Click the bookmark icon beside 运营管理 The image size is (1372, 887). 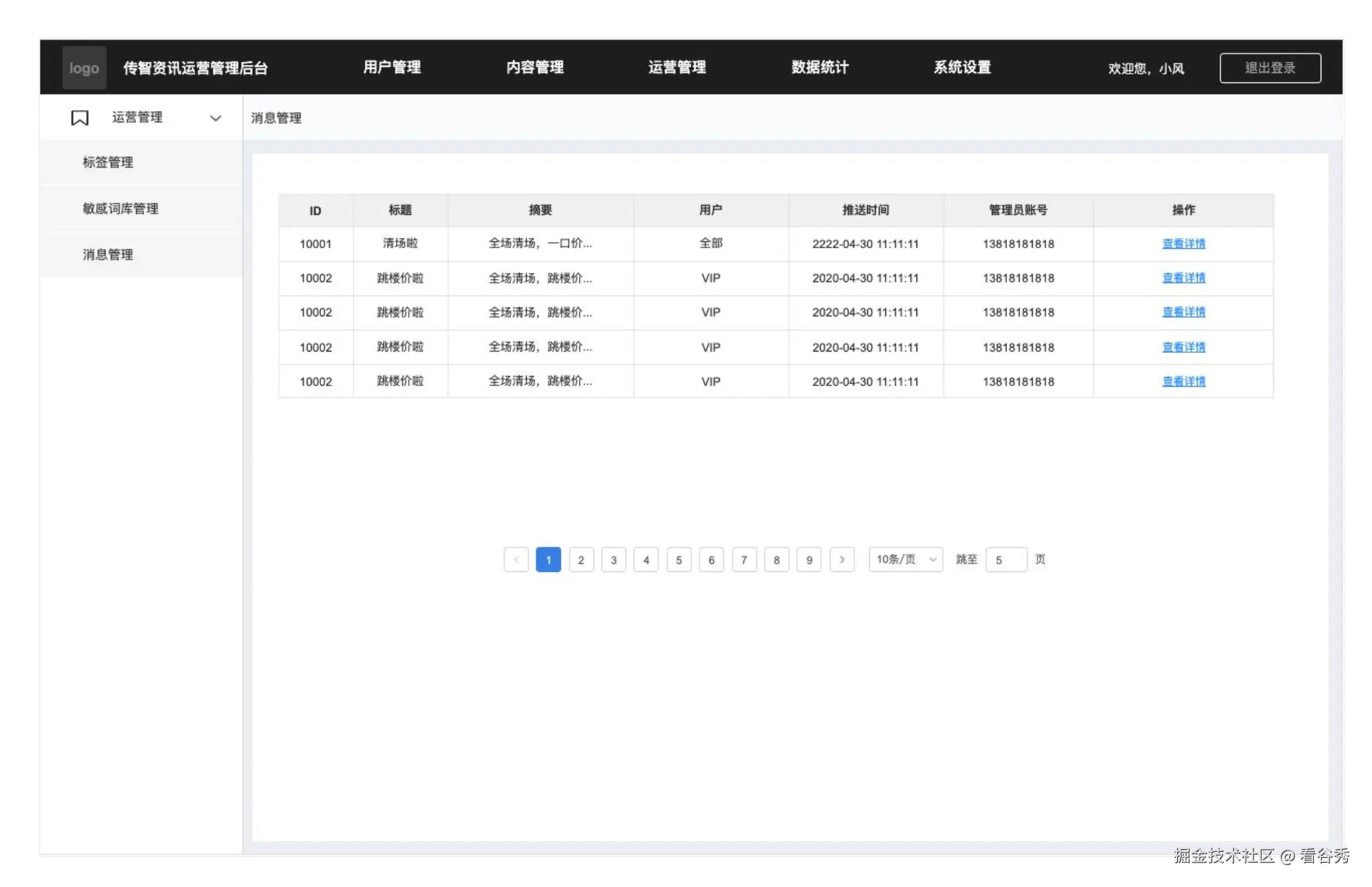pos(80,118)
